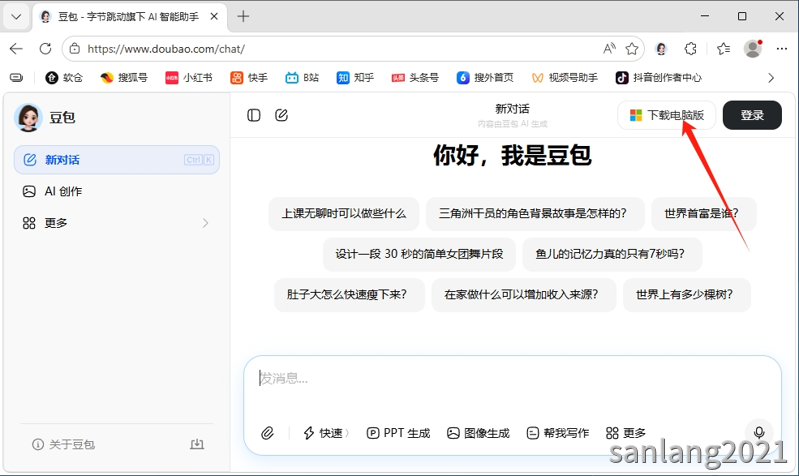Add page to favorites star icon
The width and height of the screenshot is (799, 476).
click(x=632, y=49)
